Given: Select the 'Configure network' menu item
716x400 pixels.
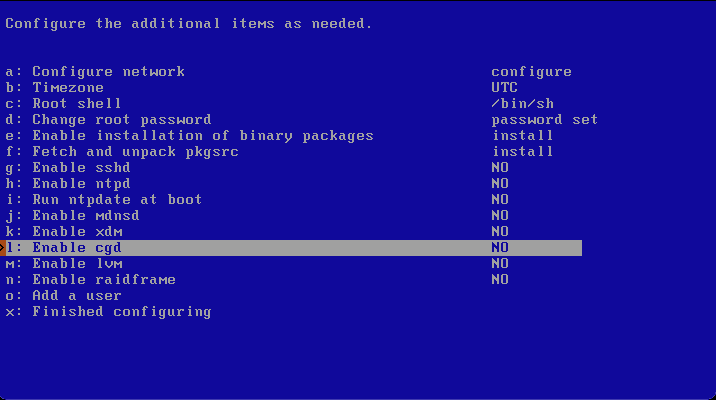Looking at the screenshot, I should (x=95, y=72).
